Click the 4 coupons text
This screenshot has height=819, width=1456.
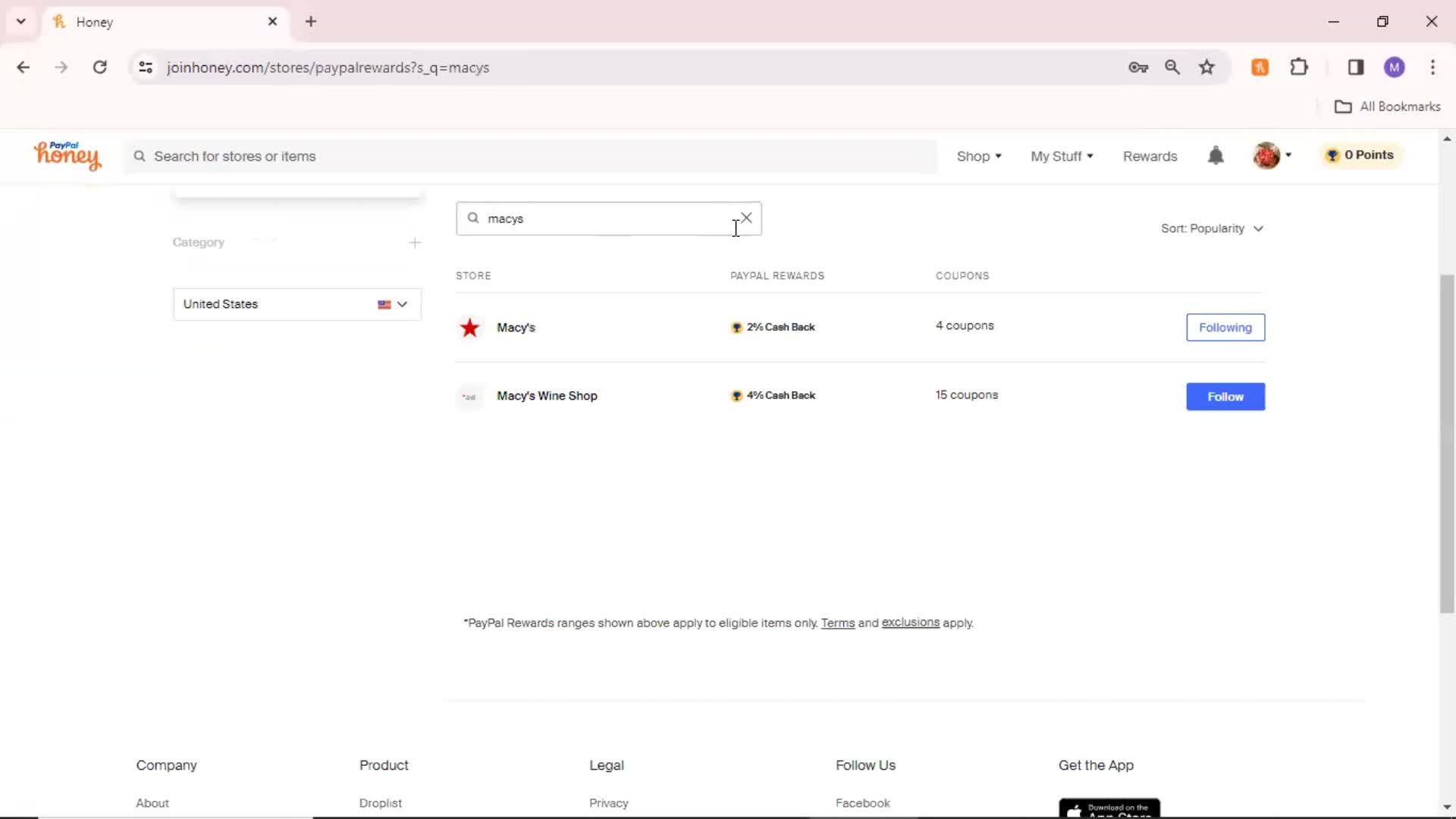tap(965, 325)
